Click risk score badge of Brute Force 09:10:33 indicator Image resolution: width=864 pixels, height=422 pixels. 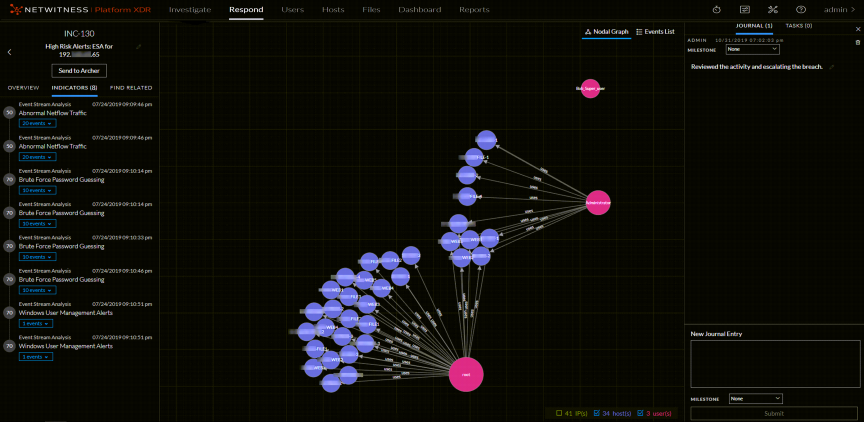click(9, 246)
